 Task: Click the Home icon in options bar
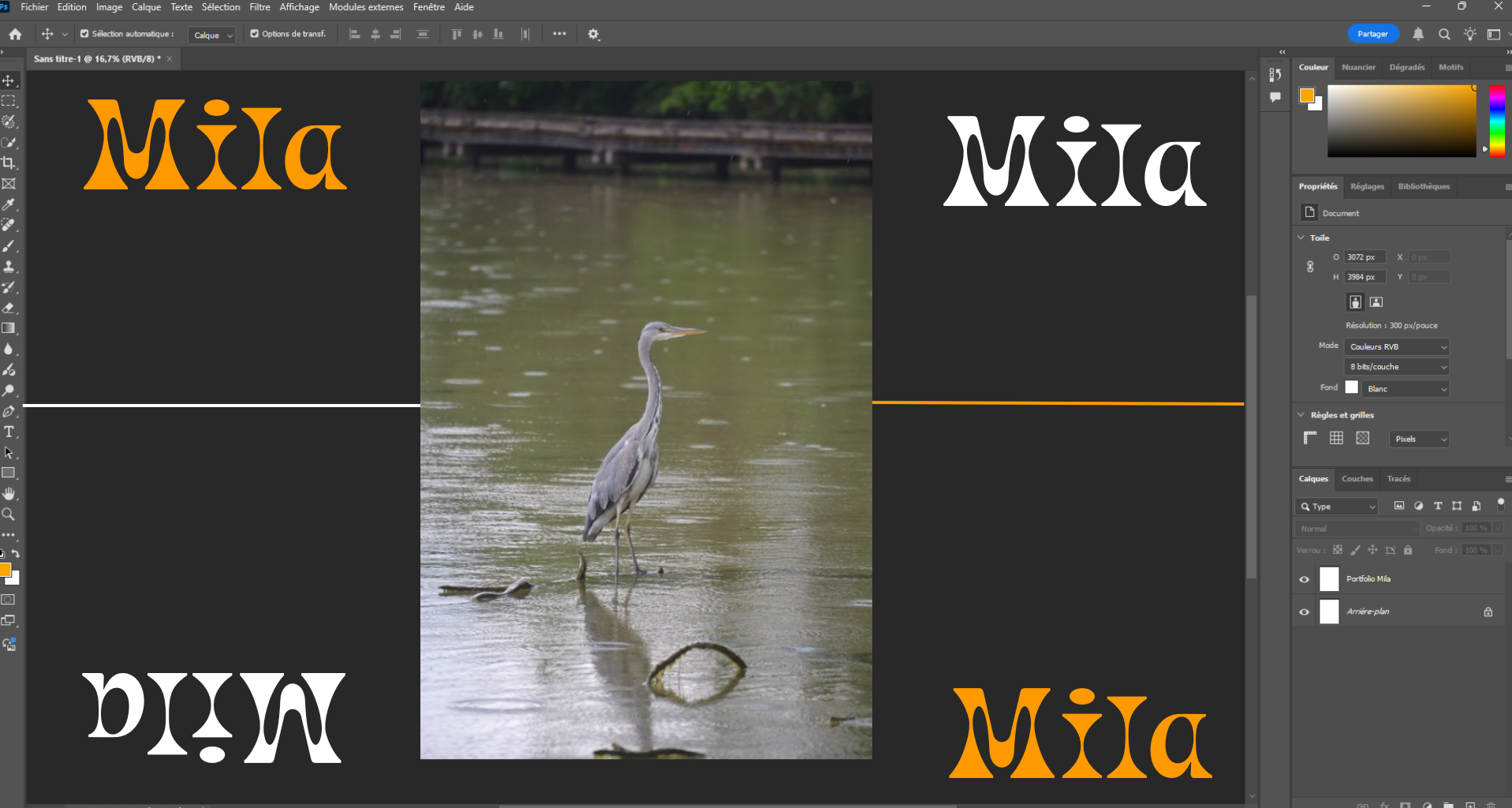[x=15, y=34]
